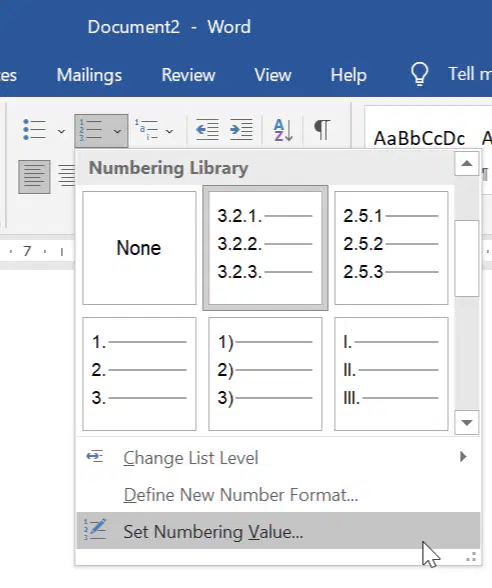The height and width of the screenshot is (588, 492).
Task: Pick the 1. 2. 3. numbering style
Action: (x=139, y=374)
